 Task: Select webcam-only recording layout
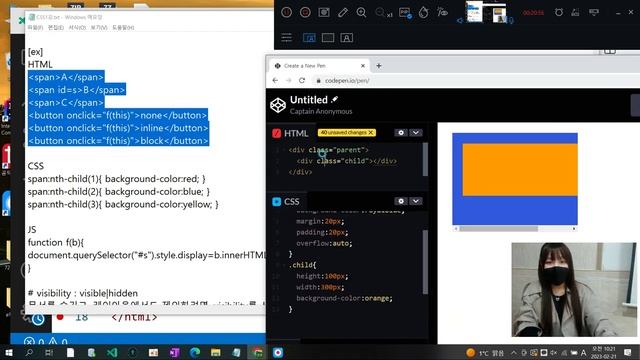[347, 38]
